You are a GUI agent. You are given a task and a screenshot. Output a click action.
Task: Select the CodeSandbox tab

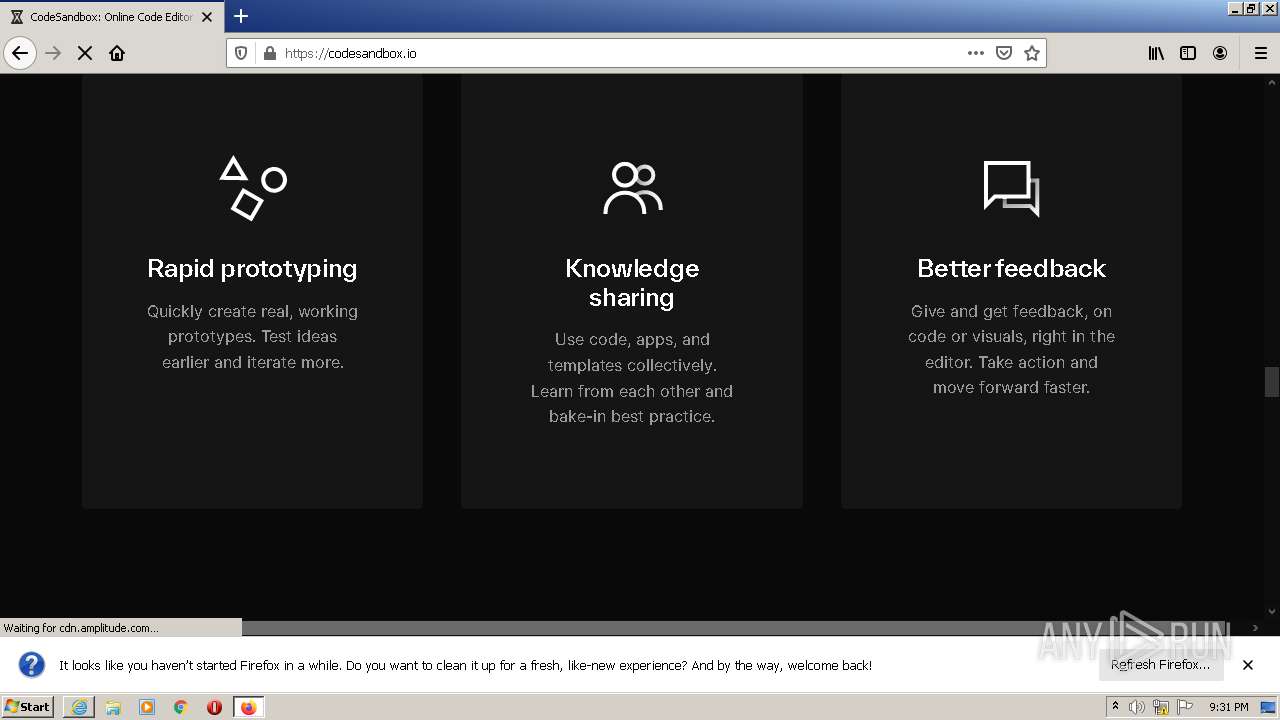pos(111,16)
